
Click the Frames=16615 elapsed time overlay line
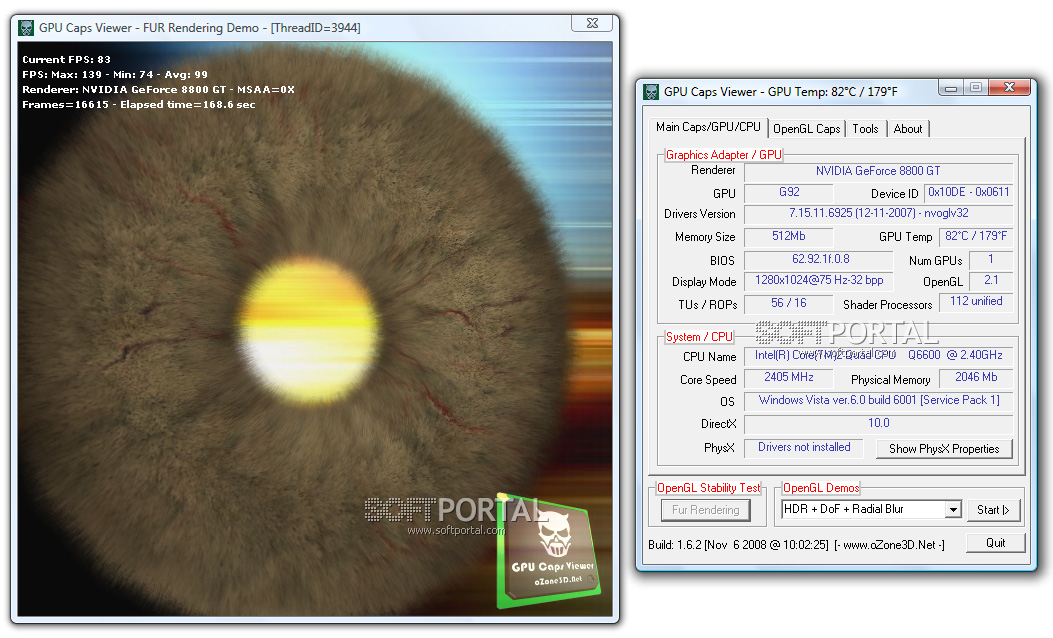(138, 105)
